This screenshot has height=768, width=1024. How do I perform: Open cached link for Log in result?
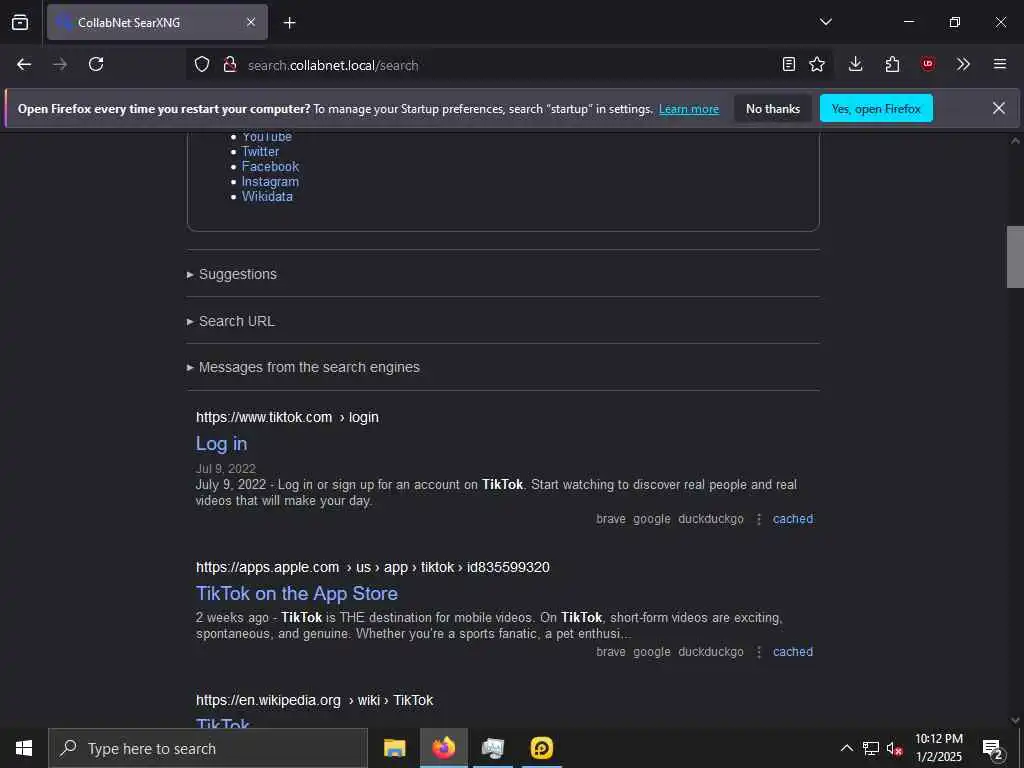793,519
